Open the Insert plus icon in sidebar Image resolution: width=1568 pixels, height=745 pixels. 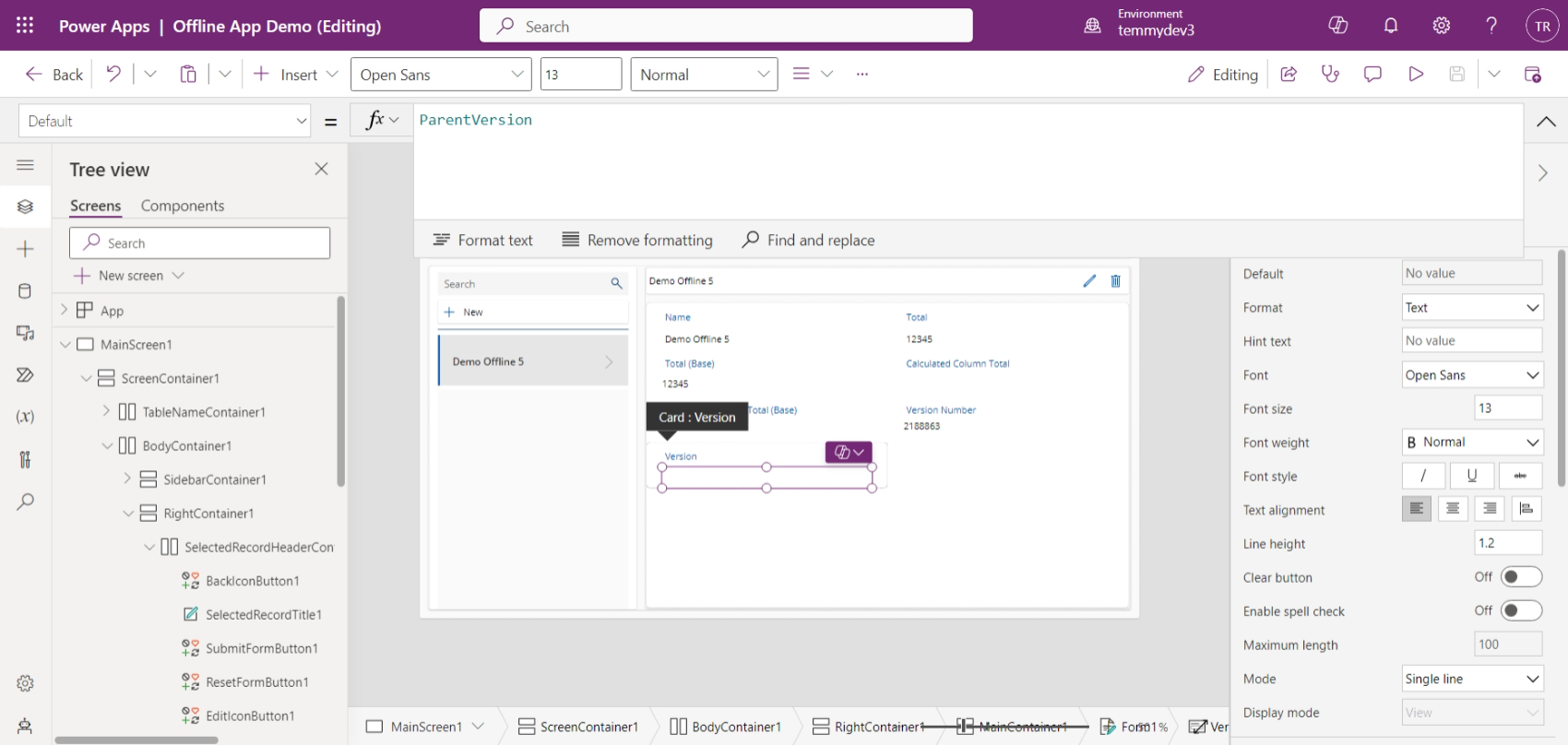tap(26, 249)
